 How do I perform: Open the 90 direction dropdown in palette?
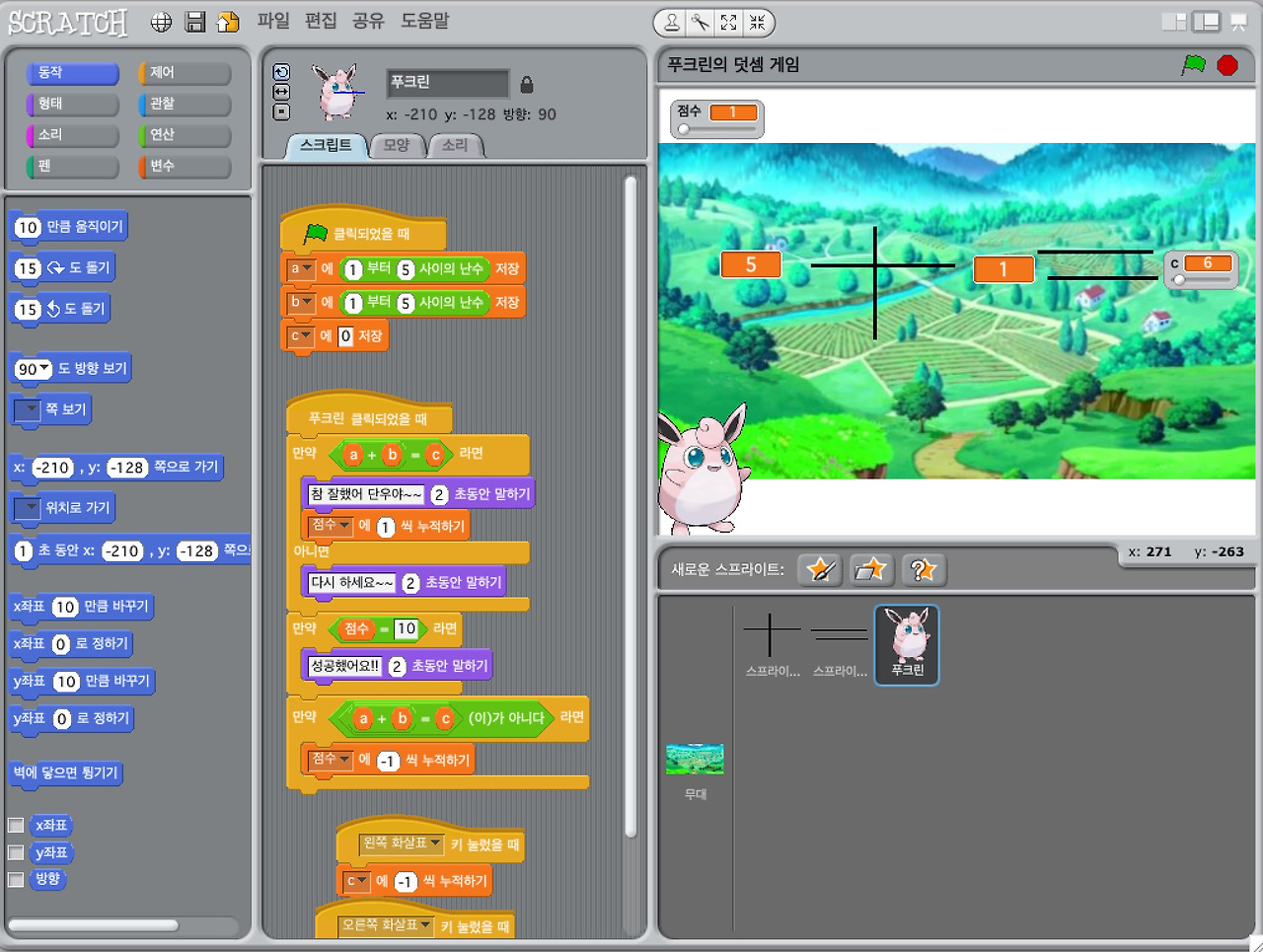pos(33,369)
